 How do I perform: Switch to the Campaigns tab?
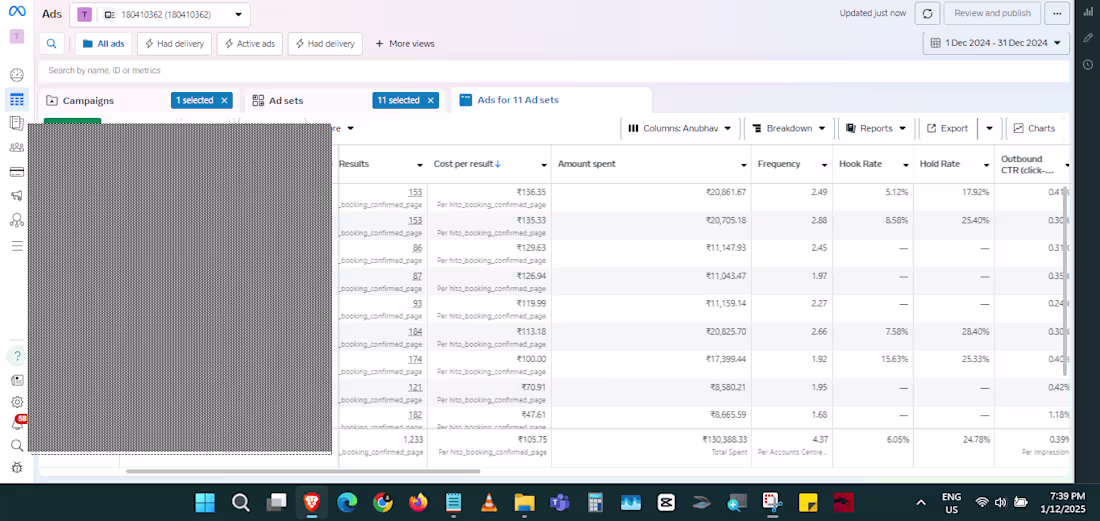coord(88,100)
